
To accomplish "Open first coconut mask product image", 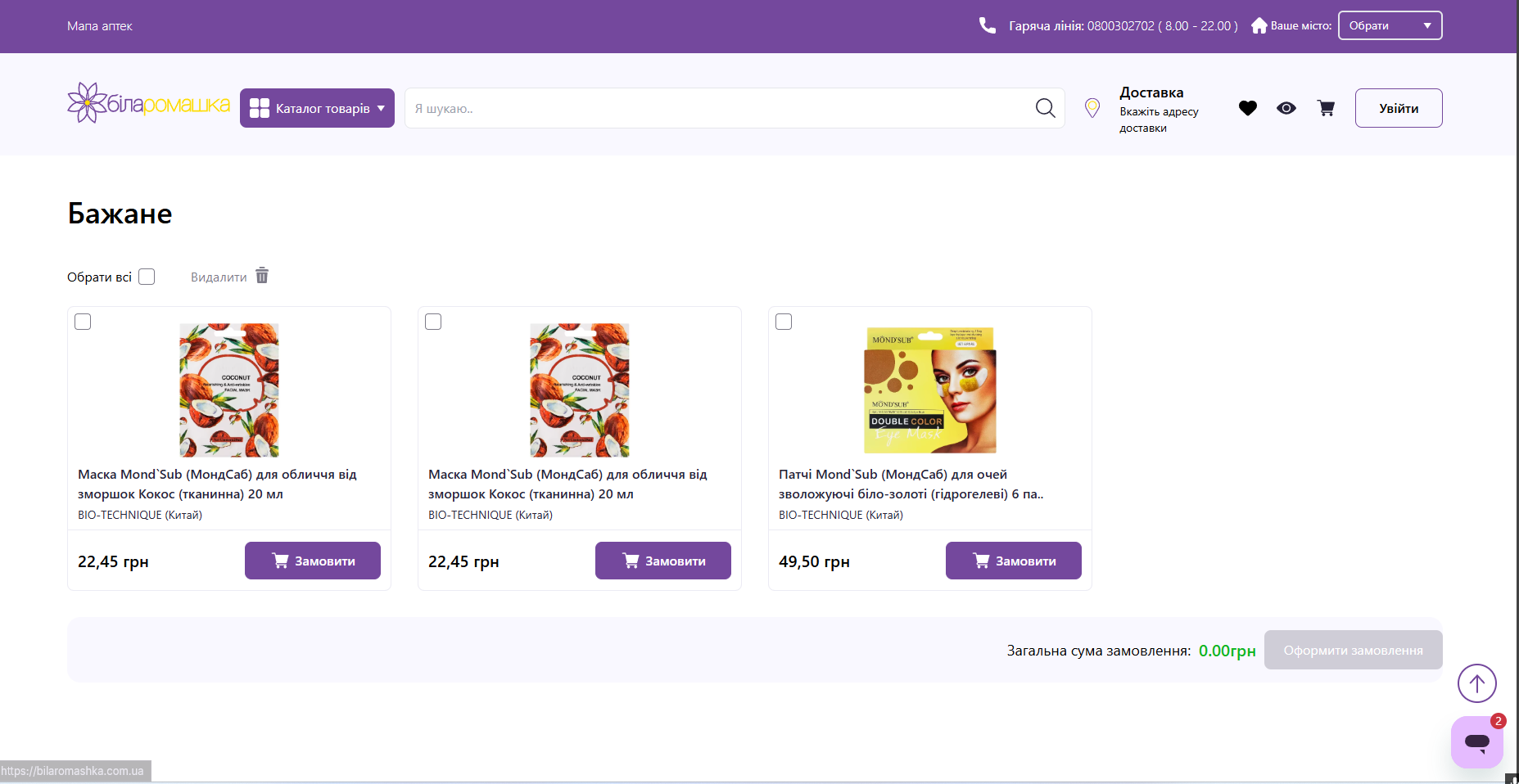I will [x=229, y=390].
